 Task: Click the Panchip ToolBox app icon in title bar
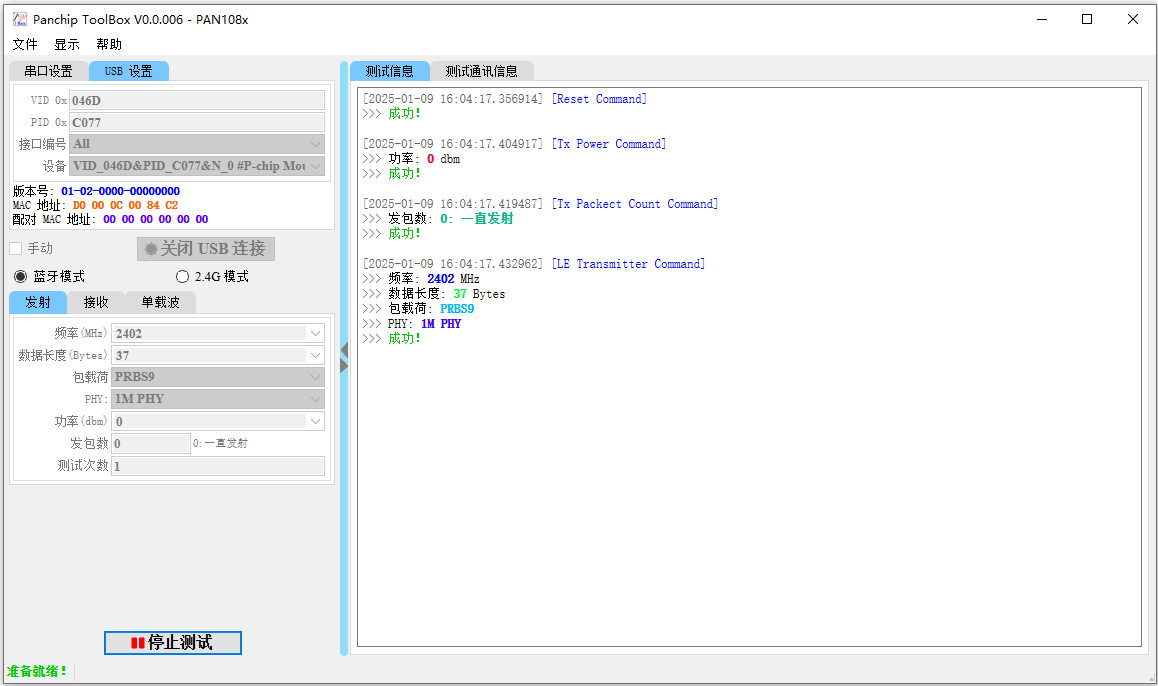(19, 19)
